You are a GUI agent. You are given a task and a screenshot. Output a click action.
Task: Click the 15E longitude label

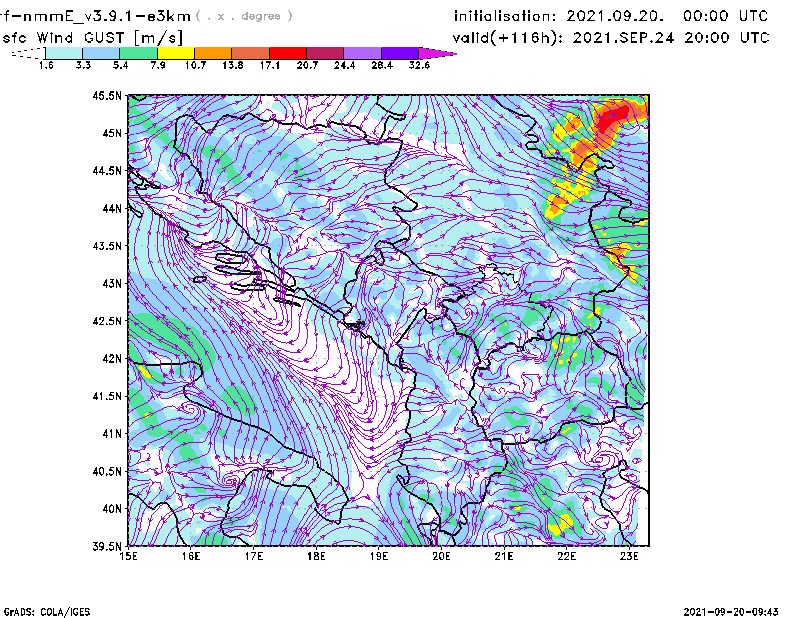pos(129,556)
